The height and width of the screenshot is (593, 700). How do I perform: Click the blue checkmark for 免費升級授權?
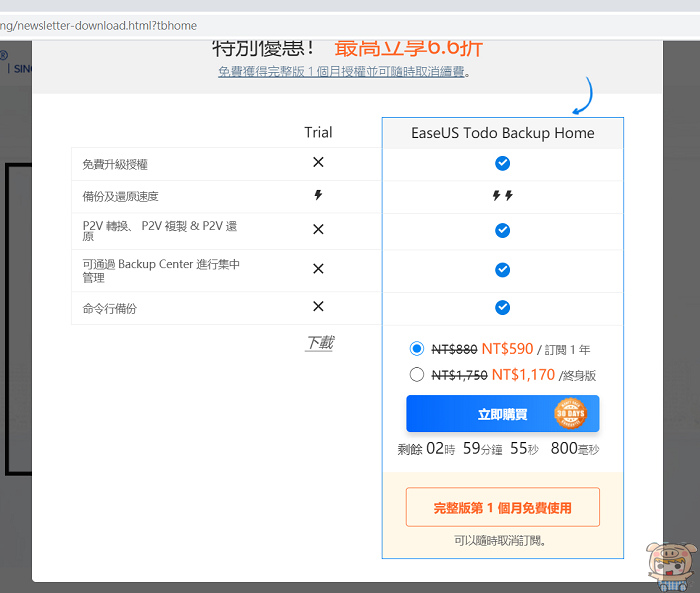[502, 163]
